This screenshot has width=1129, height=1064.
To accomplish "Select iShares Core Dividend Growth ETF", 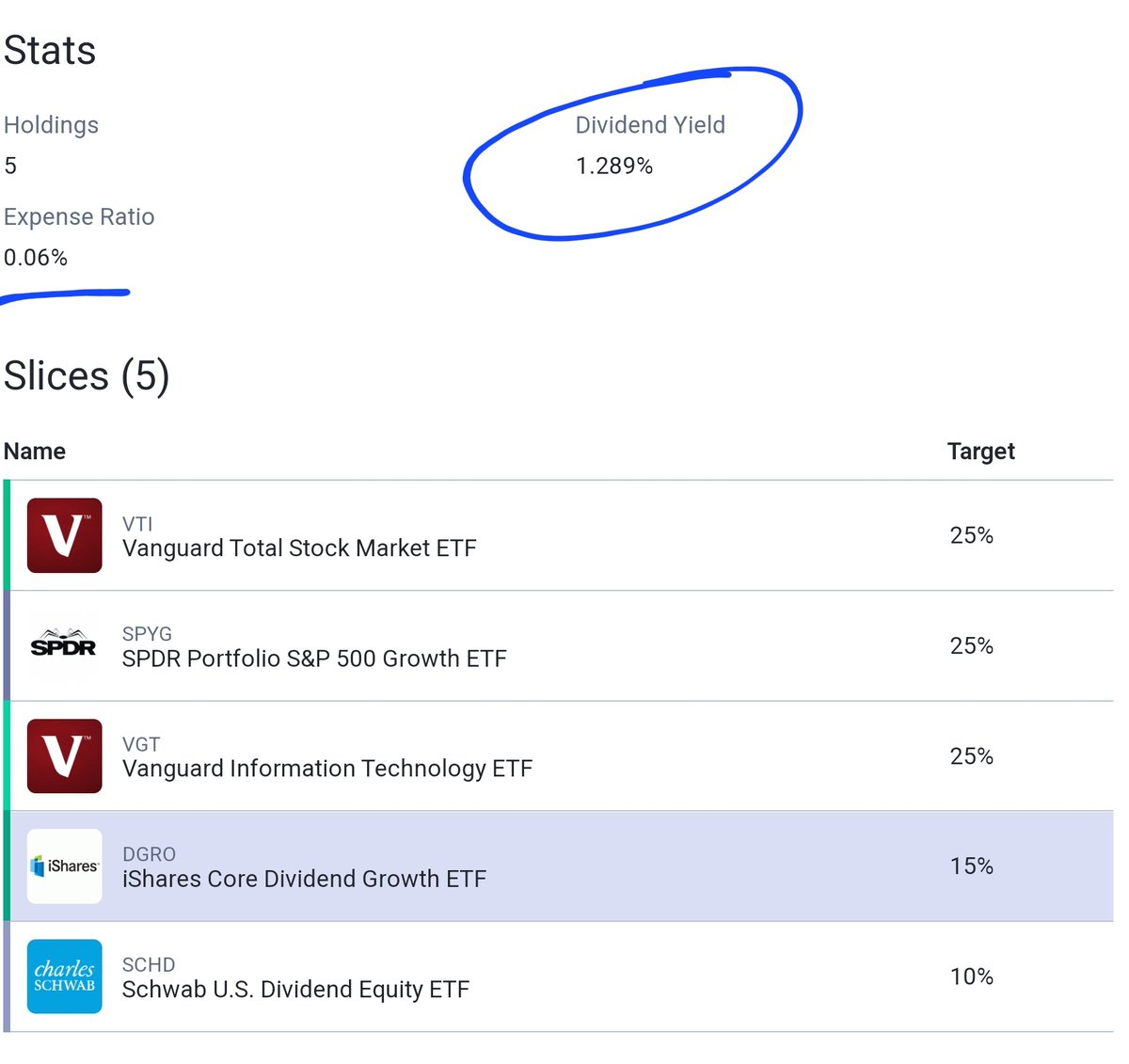I will [304, 879].
